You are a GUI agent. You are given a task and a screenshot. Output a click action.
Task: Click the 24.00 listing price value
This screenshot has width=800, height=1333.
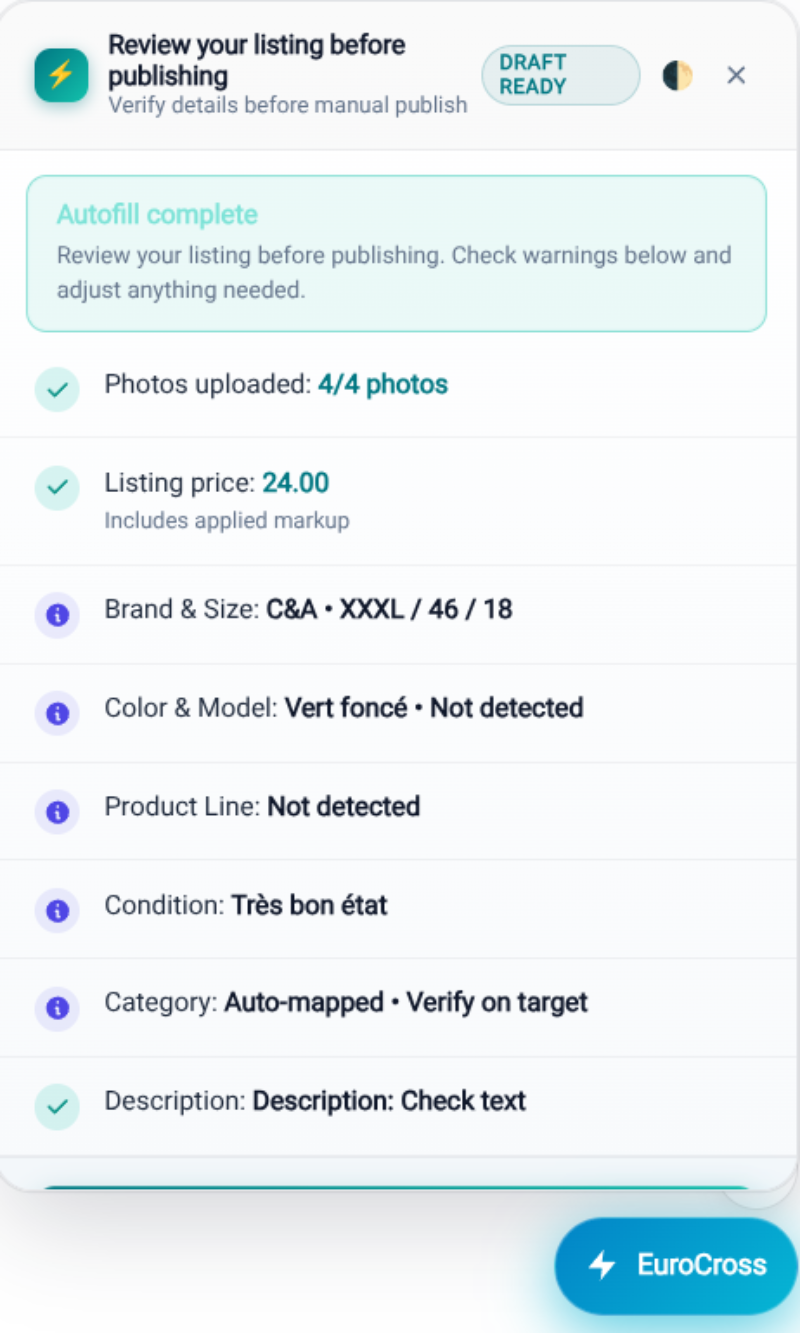296,483
